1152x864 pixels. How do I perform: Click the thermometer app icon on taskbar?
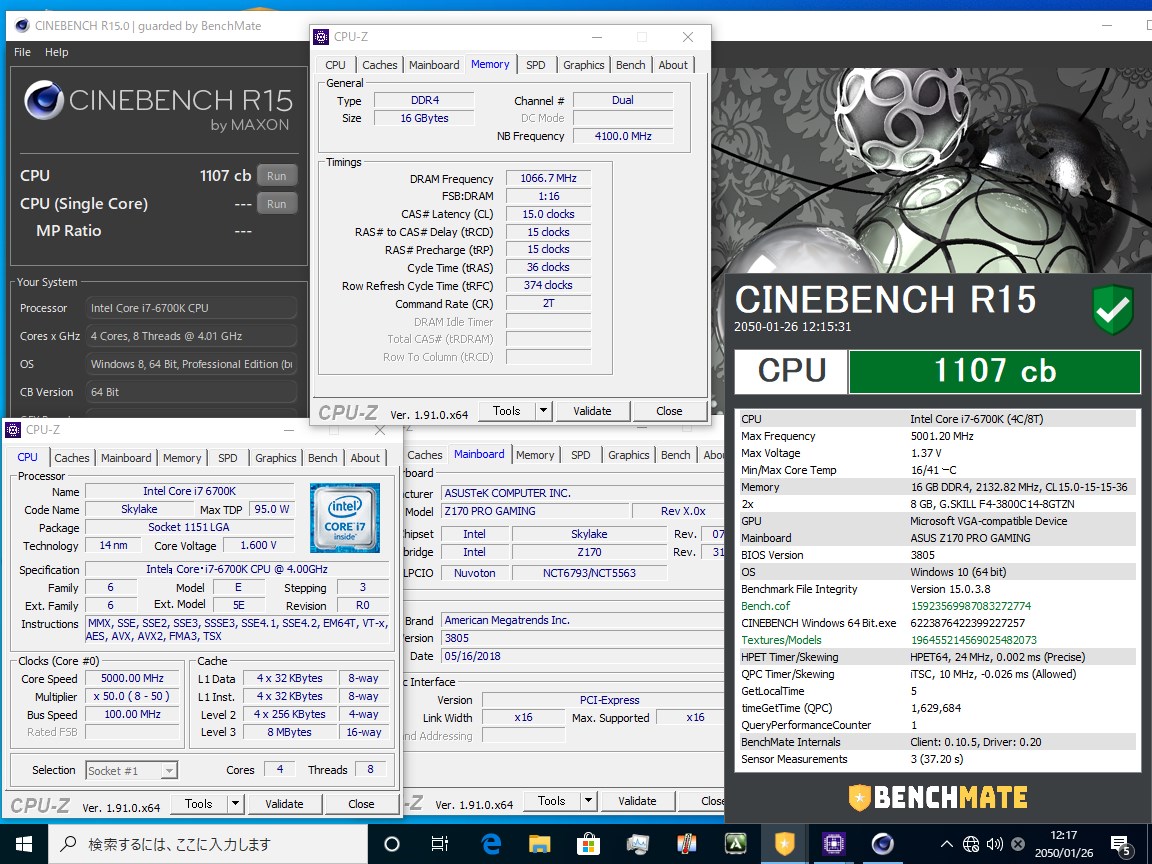686,844
